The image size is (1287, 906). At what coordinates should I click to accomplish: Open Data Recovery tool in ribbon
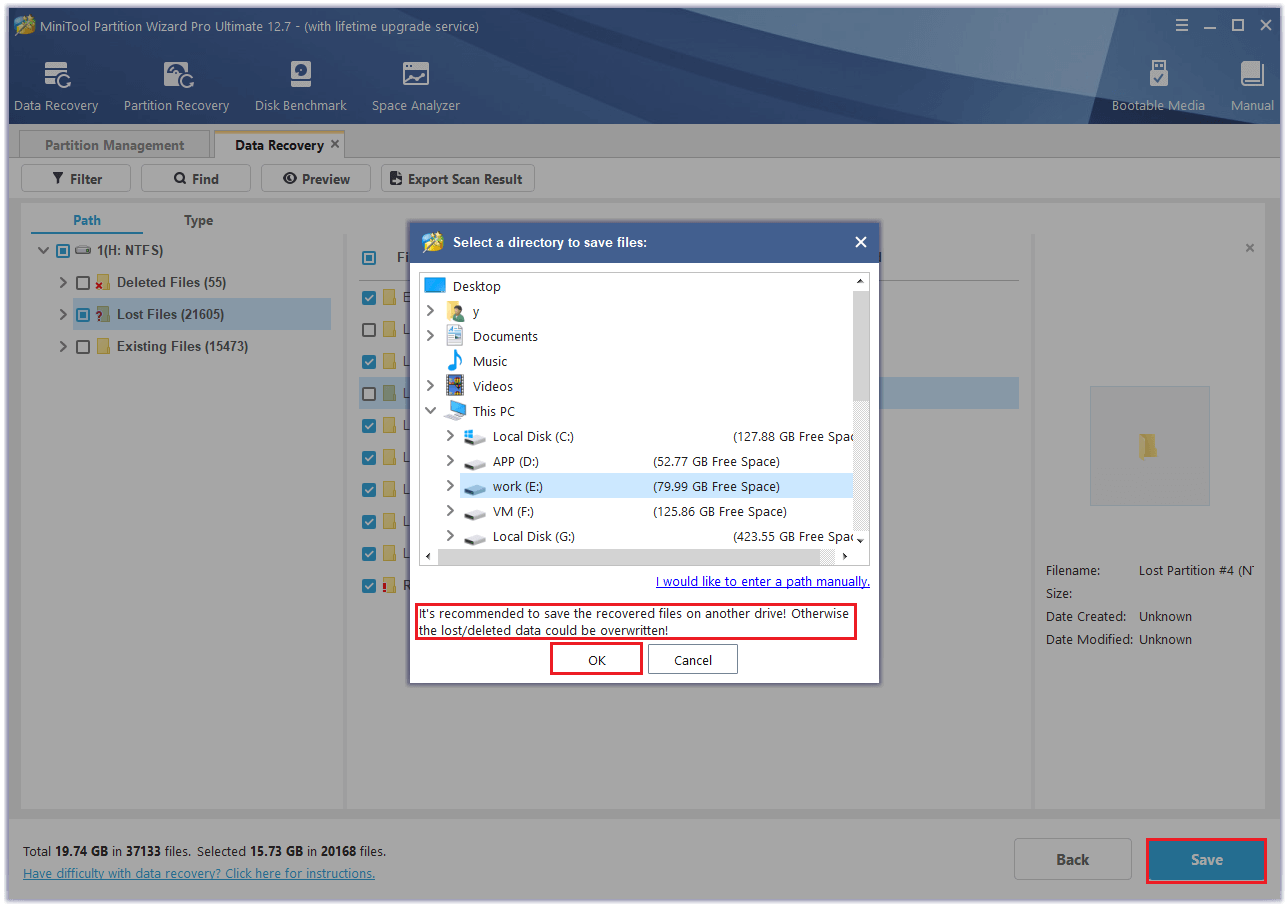56,86
